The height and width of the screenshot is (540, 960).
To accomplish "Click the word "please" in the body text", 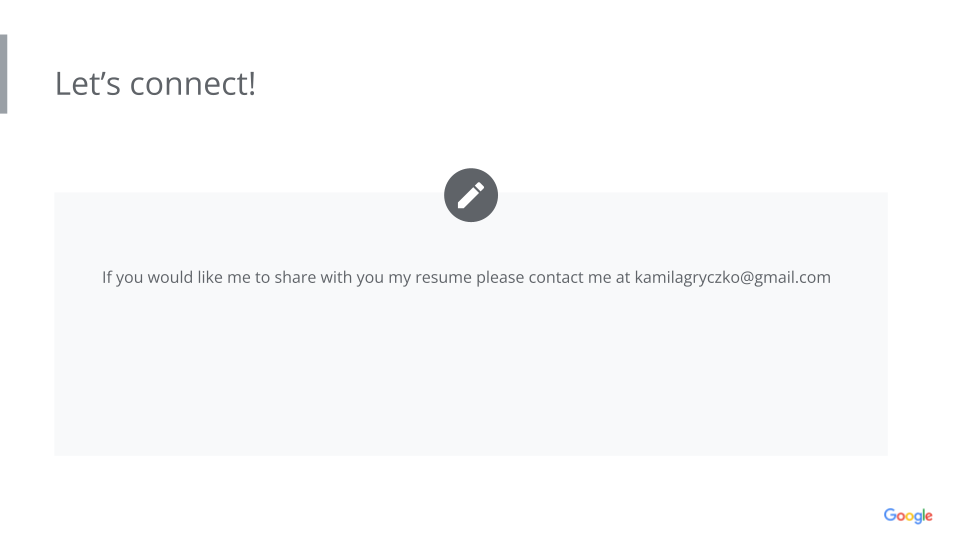I will (x=499, y=277).
